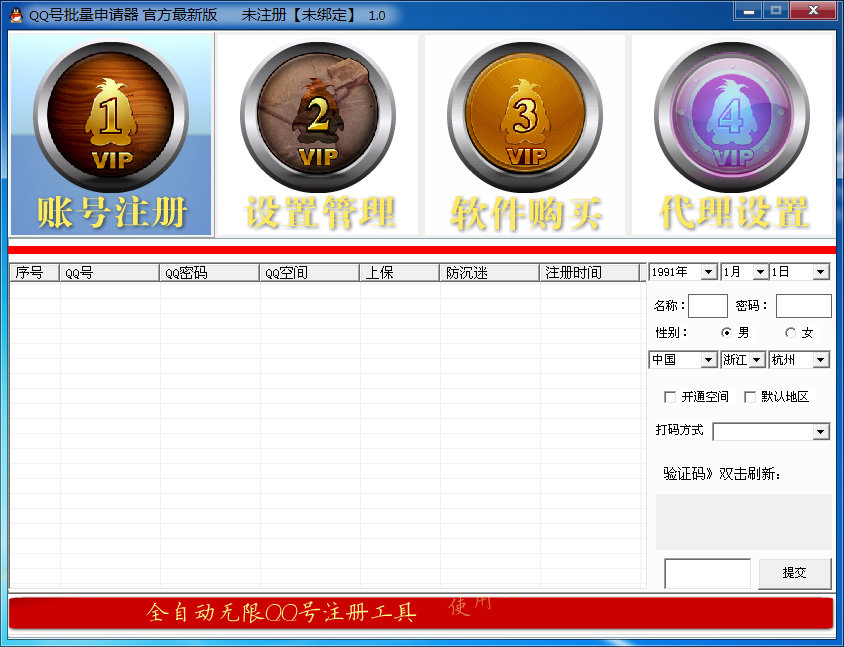Click the 验证码》双击刷新 label

pyautogui.click(x=722, y=474)
